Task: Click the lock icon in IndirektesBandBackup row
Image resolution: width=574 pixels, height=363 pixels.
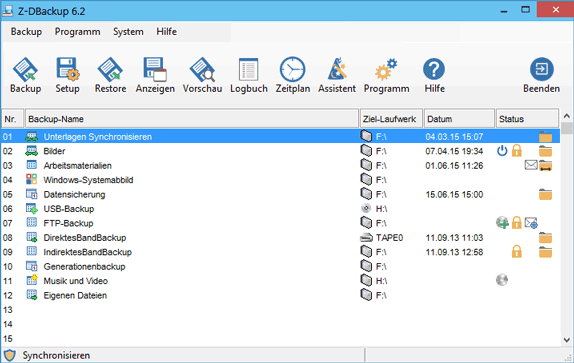Action: (x=517, y=252)
